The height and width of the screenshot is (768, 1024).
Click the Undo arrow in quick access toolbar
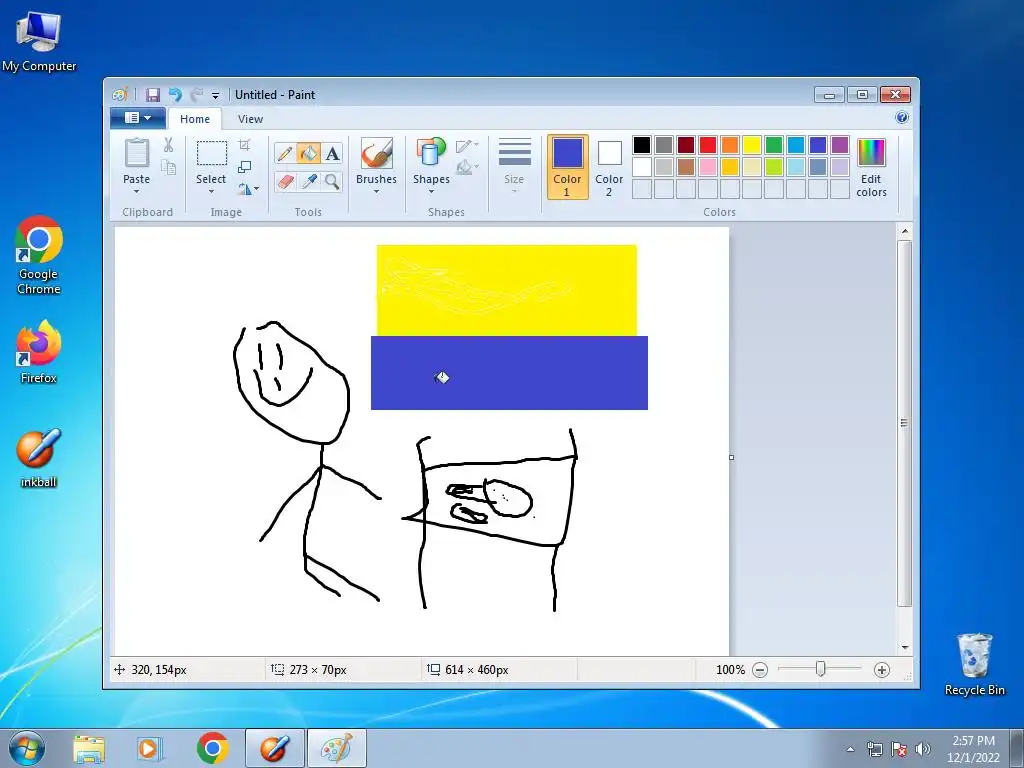[x=175, y=95]
